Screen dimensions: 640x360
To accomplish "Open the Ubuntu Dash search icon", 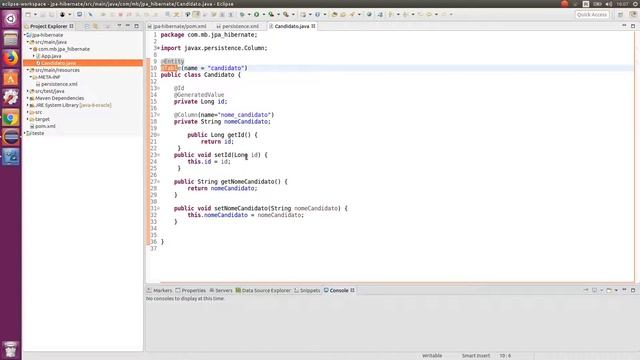I will click(11, 18).
